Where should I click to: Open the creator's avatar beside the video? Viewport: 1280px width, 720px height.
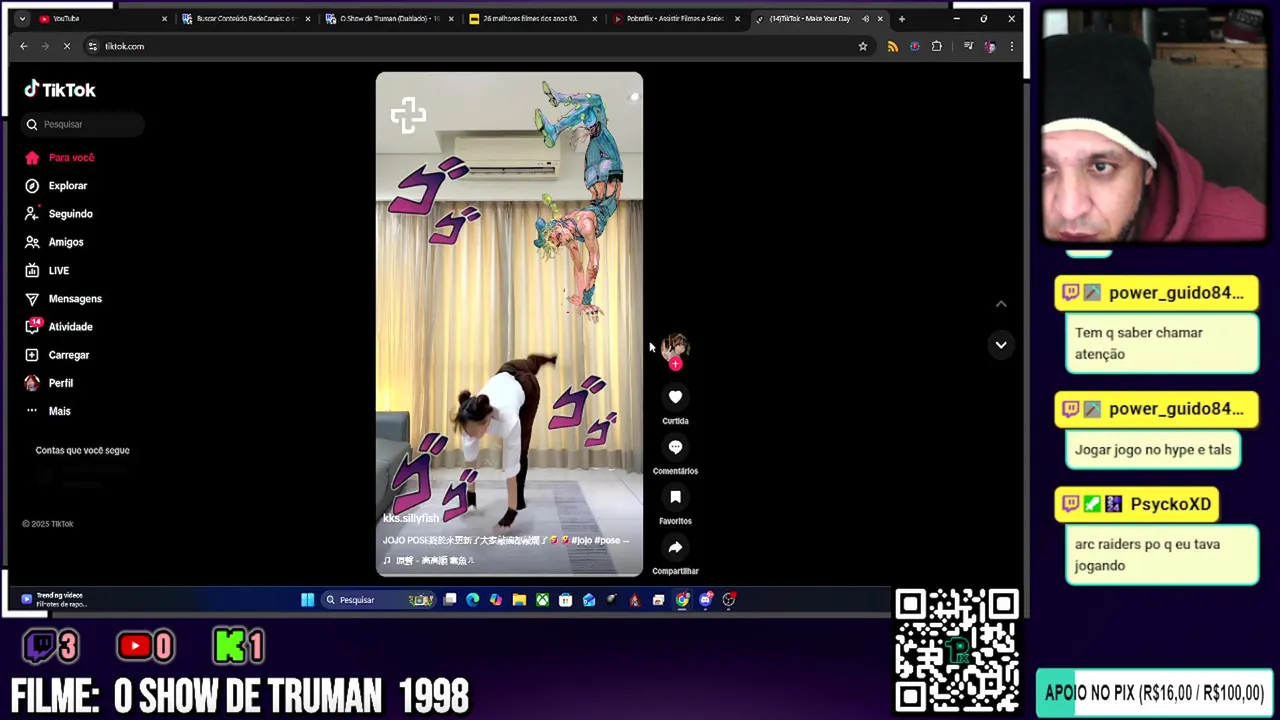point(675,347)
